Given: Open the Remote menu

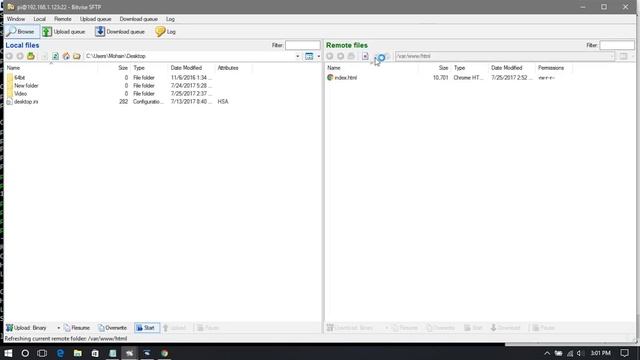Looking at the screenshot, I should pos(62,19).
